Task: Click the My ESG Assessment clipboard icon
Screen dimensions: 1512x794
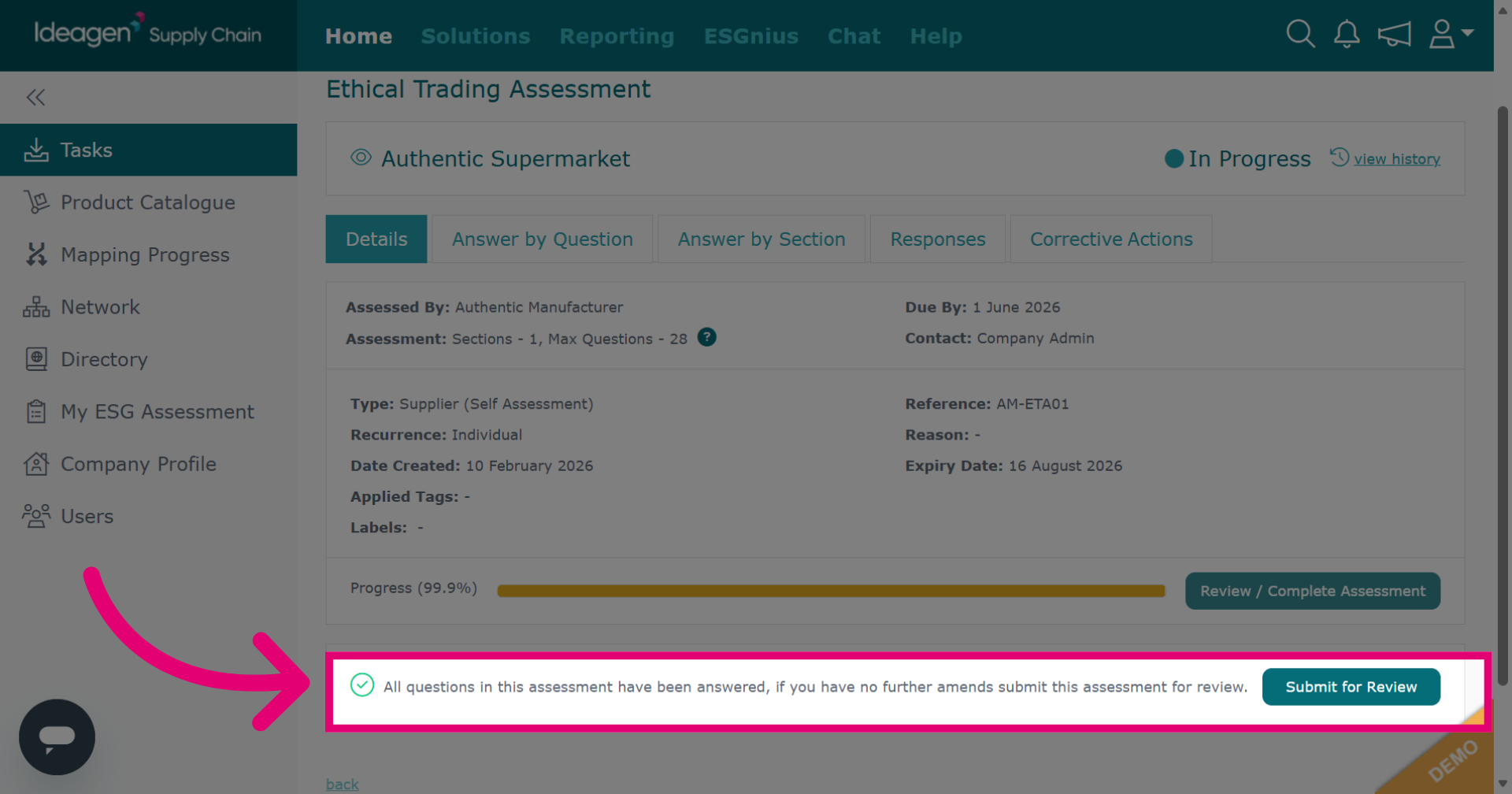Action: pyautogui.click(x=36, y=411)
